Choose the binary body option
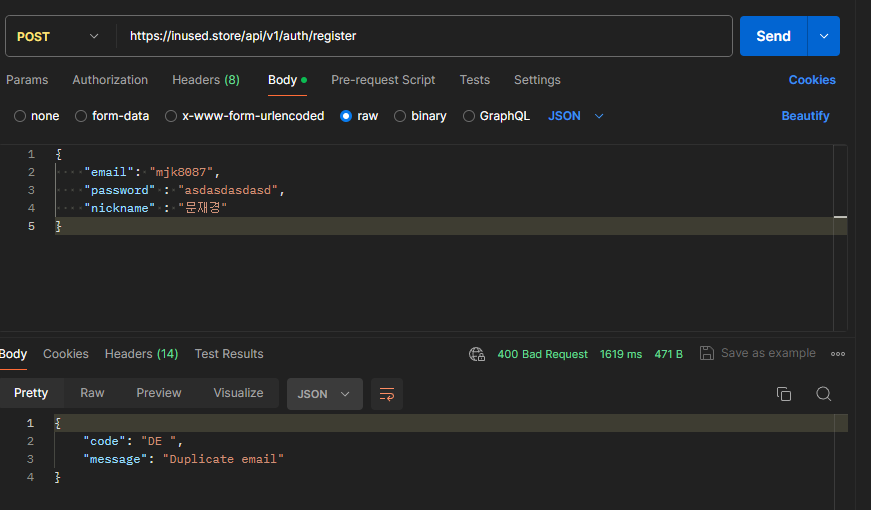This screenshot has height=510, width=871. pyautogui.click(x=400, y=116)
